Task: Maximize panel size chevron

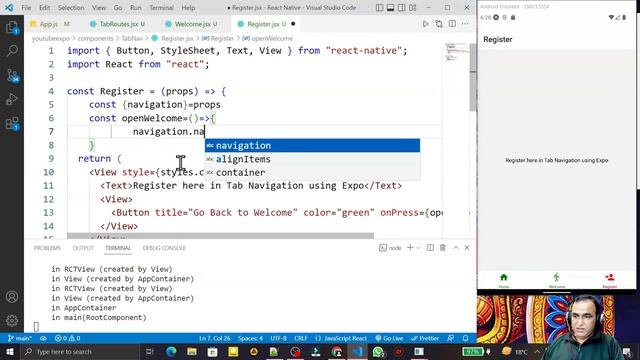Action: tap(456, 248)
